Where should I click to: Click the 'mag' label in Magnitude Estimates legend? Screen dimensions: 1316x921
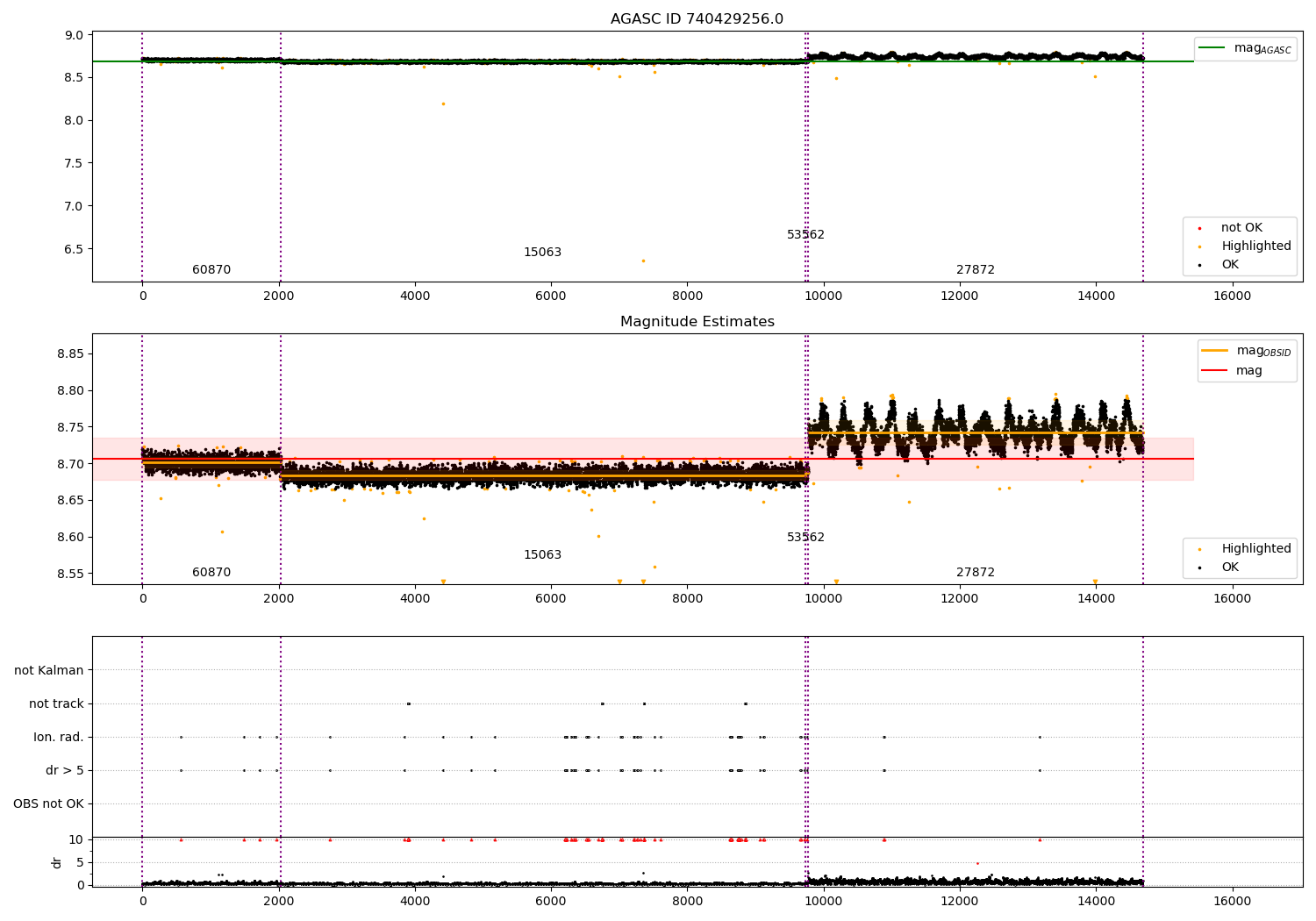click(1249, 371)
